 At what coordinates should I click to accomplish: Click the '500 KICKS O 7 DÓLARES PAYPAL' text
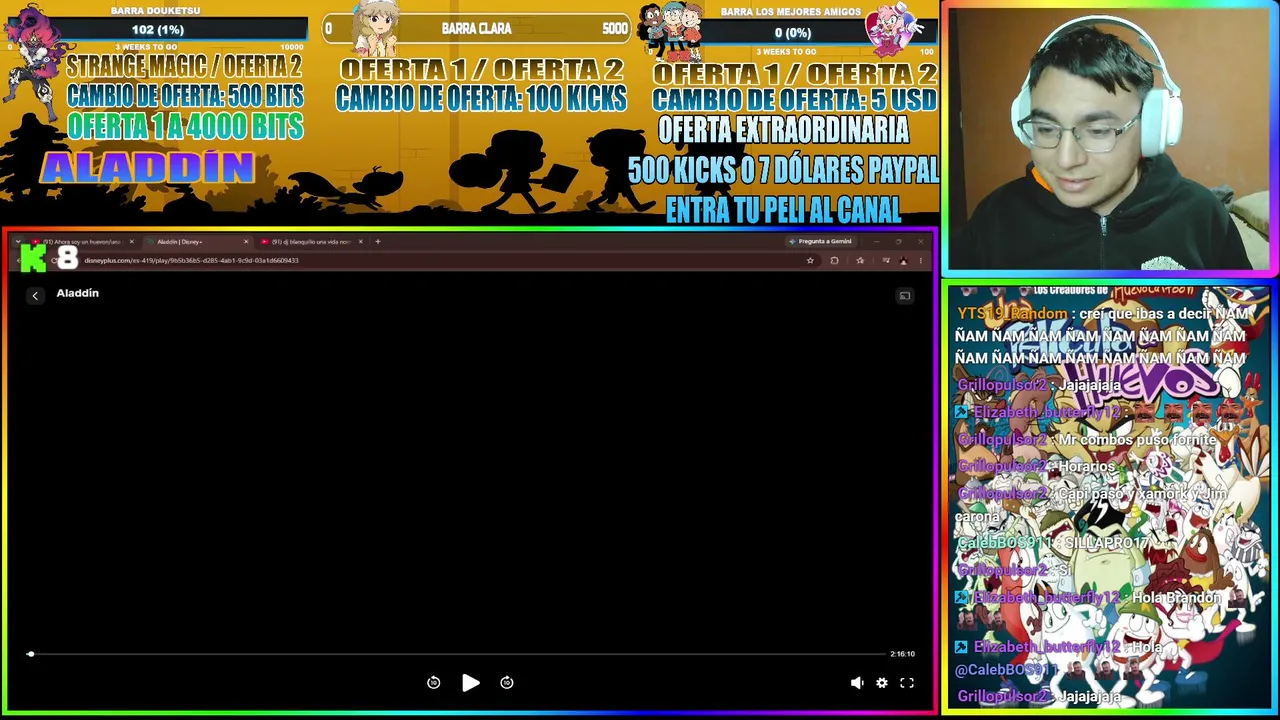coord(783,170)
